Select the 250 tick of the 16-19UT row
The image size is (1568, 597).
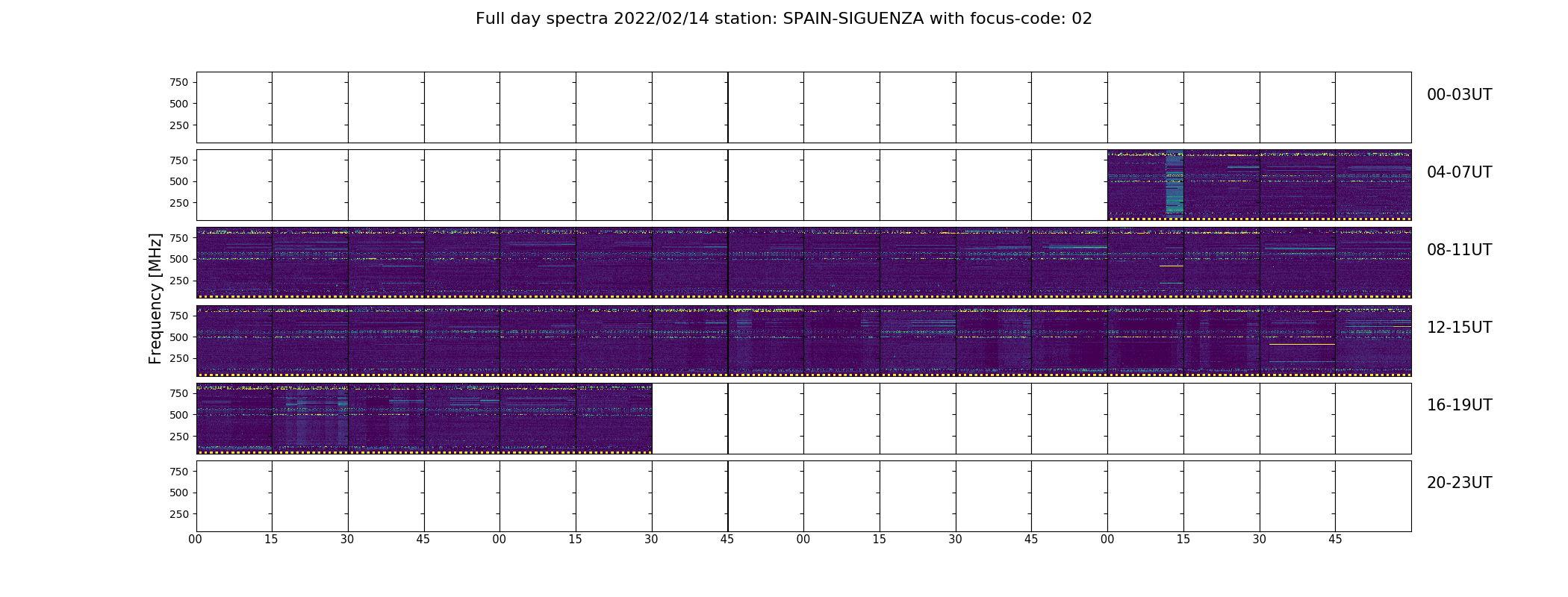pyautogui.click(x=179, y=437)
